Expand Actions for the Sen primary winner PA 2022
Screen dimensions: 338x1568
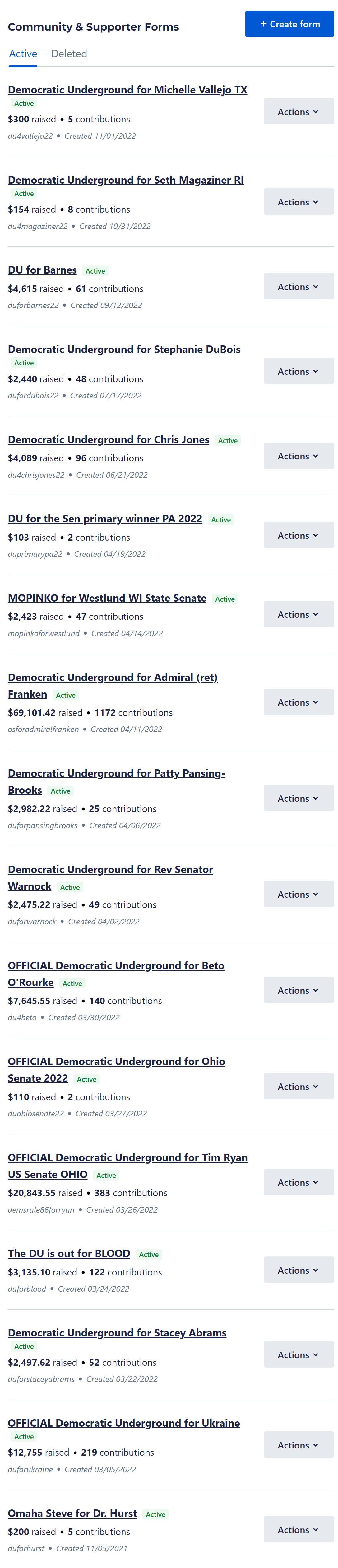298,536
